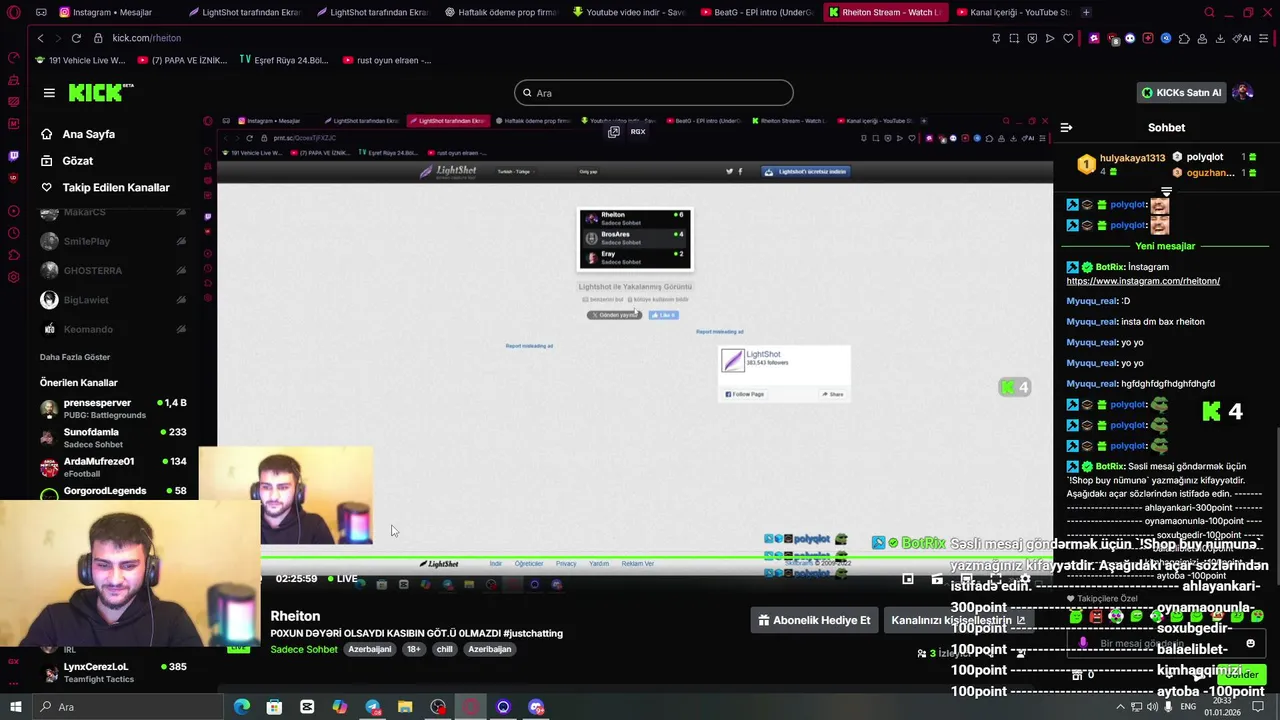Image resolution: width=1280 pixels, height=720 pixels.
Task: Click KICKs Satın Al button
Action: (1181, 93)
